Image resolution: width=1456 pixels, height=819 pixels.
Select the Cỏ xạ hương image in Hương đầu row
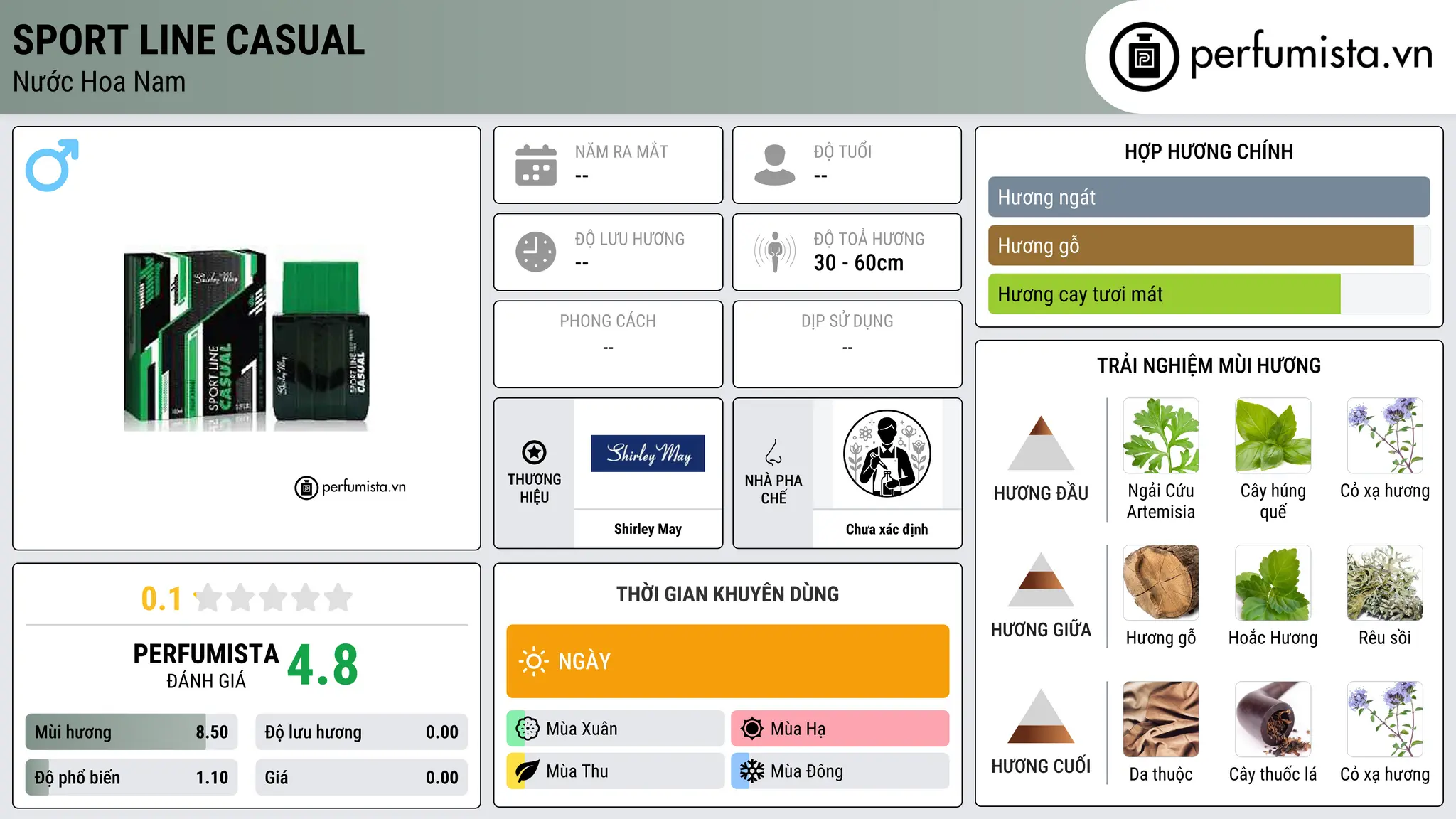pos(1385,436)
